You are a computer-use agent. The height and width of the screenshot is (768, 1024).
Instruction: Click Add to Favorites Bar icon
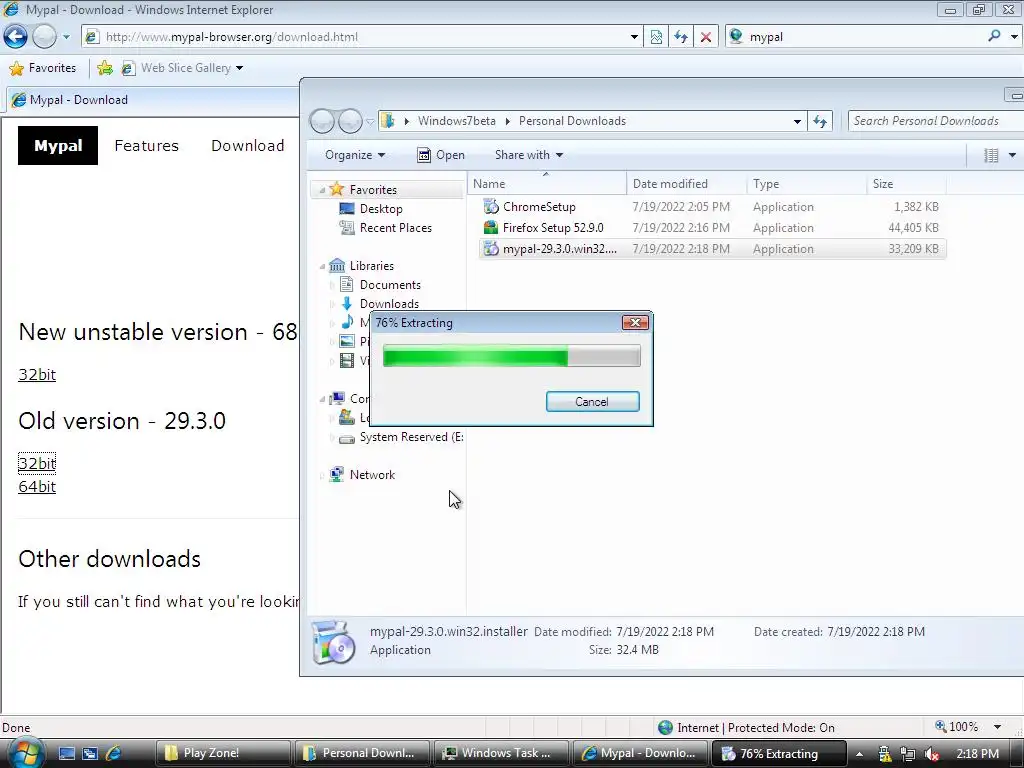click(104, 68)
